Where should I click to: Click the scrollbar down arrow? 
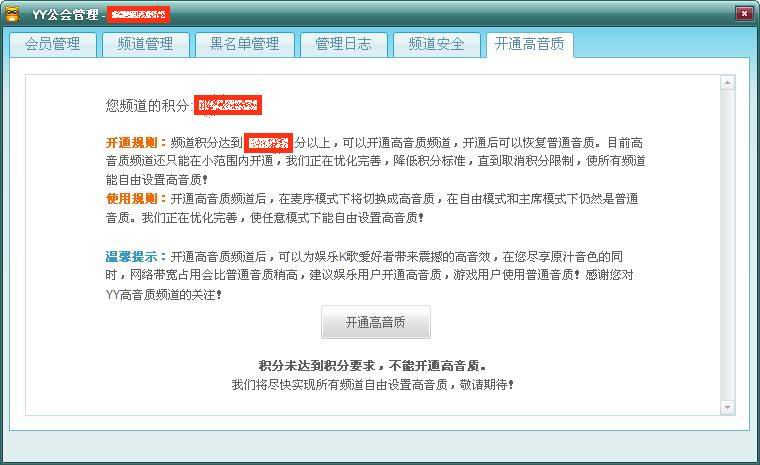tap(728, 407)
